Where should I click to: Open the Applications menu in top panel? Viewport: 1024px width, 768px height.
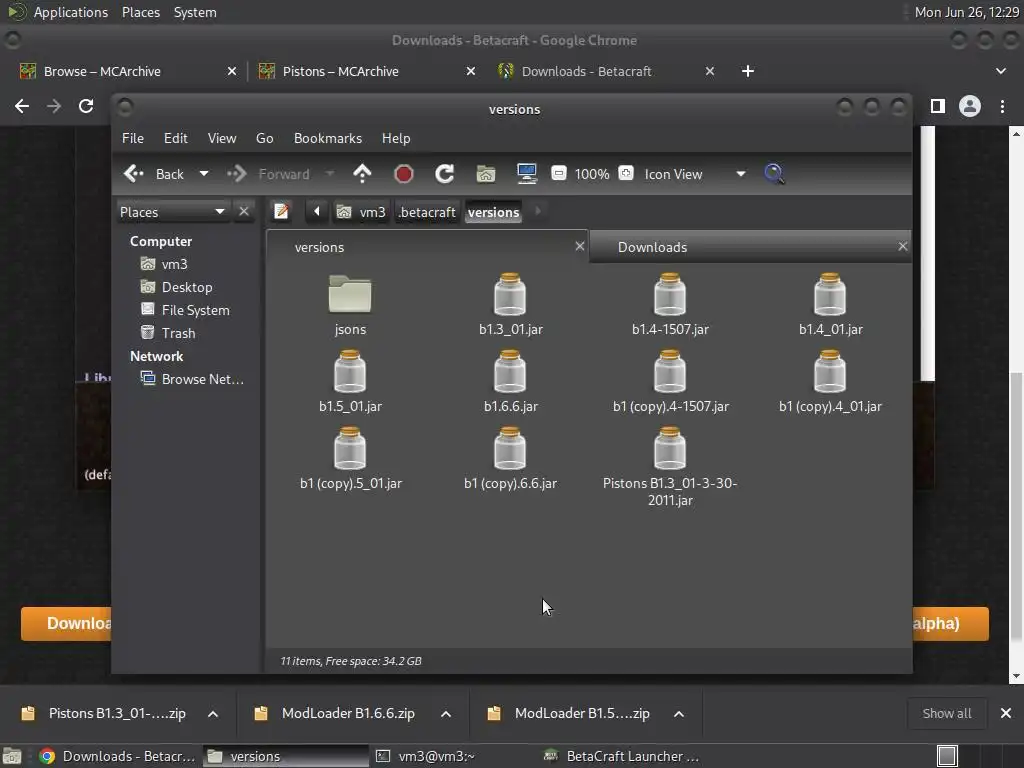[x=71, y=12]
